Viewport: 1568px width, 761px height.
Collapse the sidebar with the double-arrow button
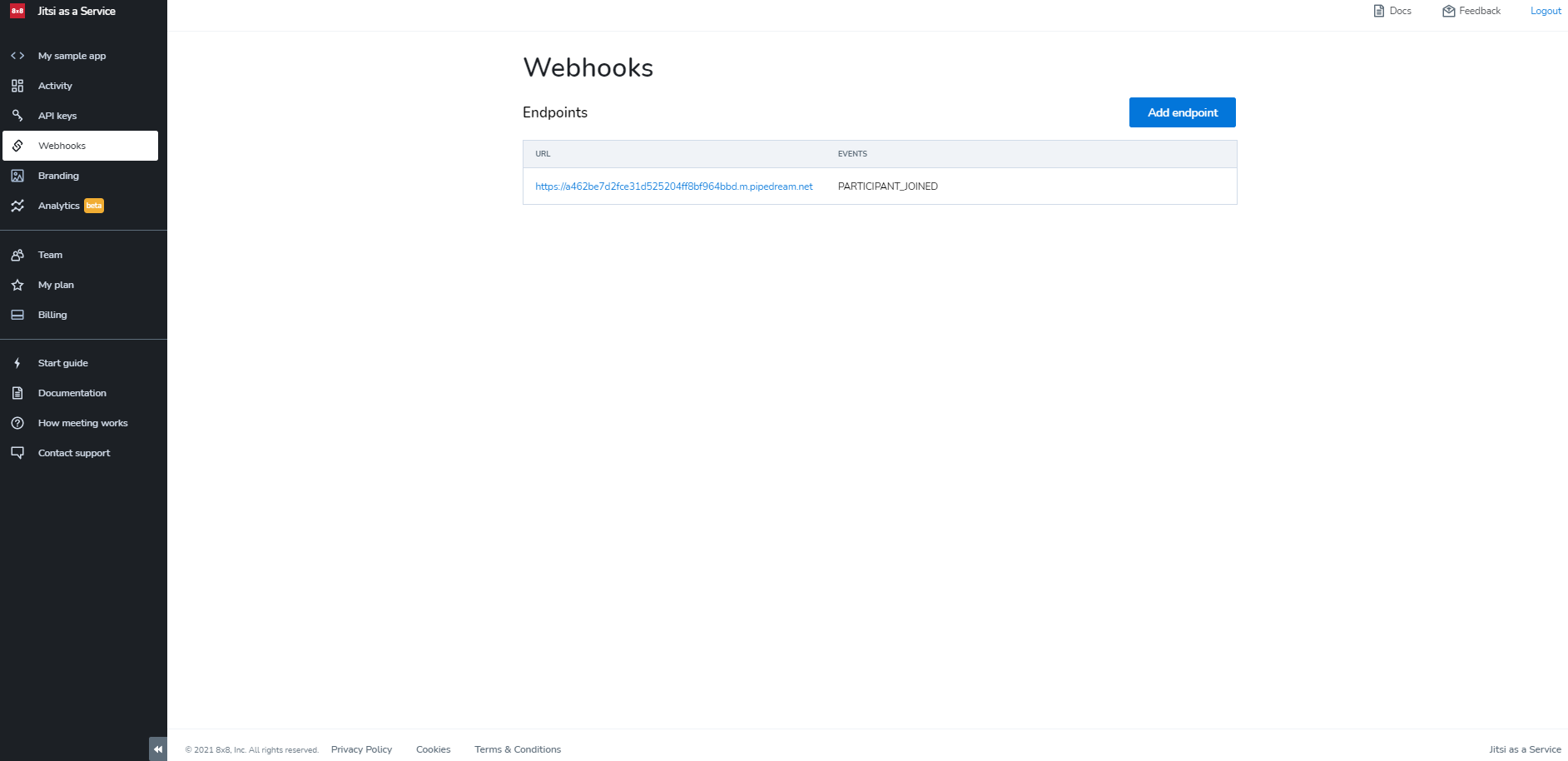click(157, 749)
